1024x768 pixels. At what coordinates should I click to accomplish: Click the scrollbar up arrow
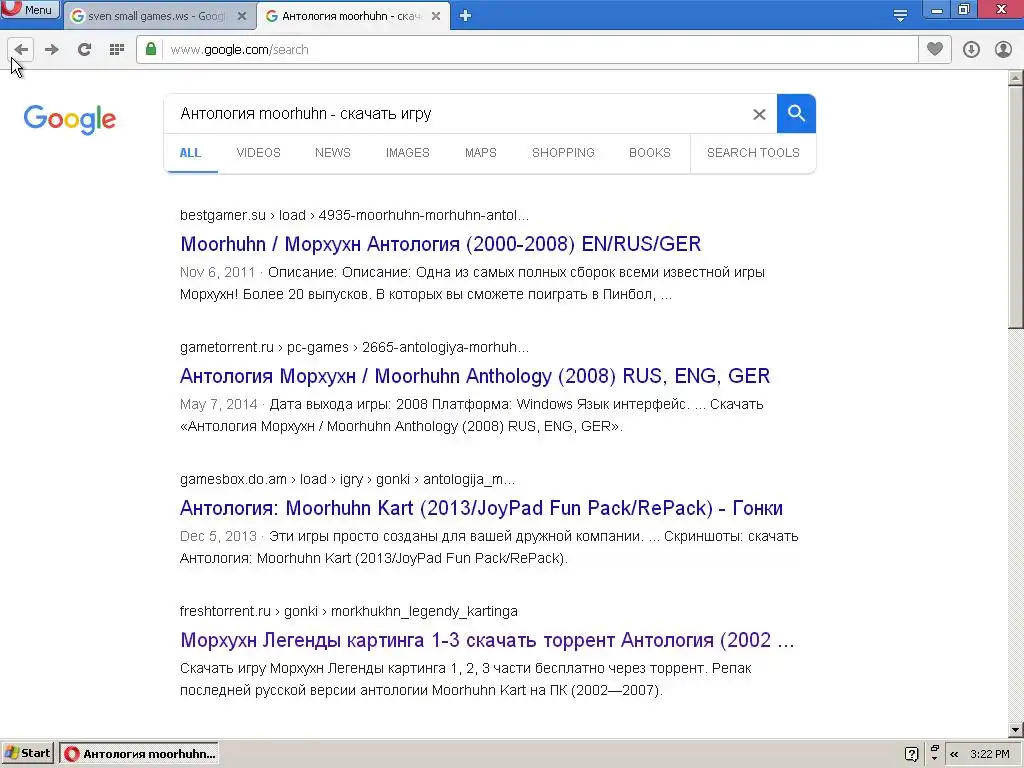coord(1016,78)
